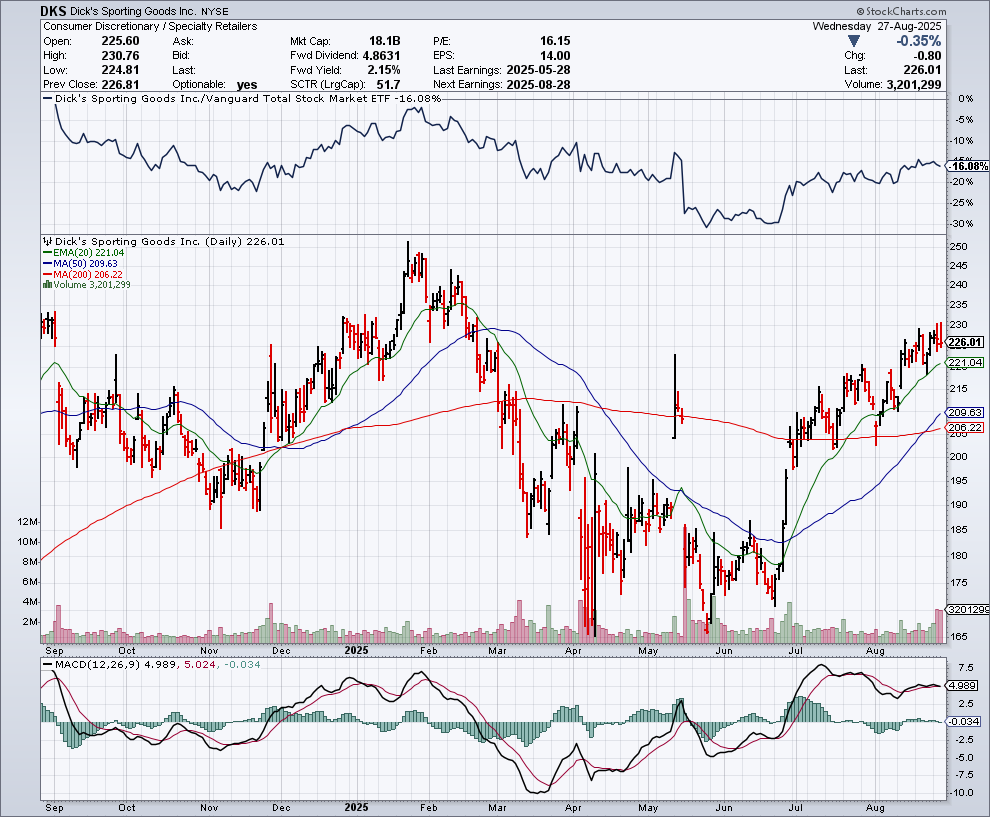Click the 4.989 tag on the MACD right axis
990x817 pixels.
tap(963, 686)
